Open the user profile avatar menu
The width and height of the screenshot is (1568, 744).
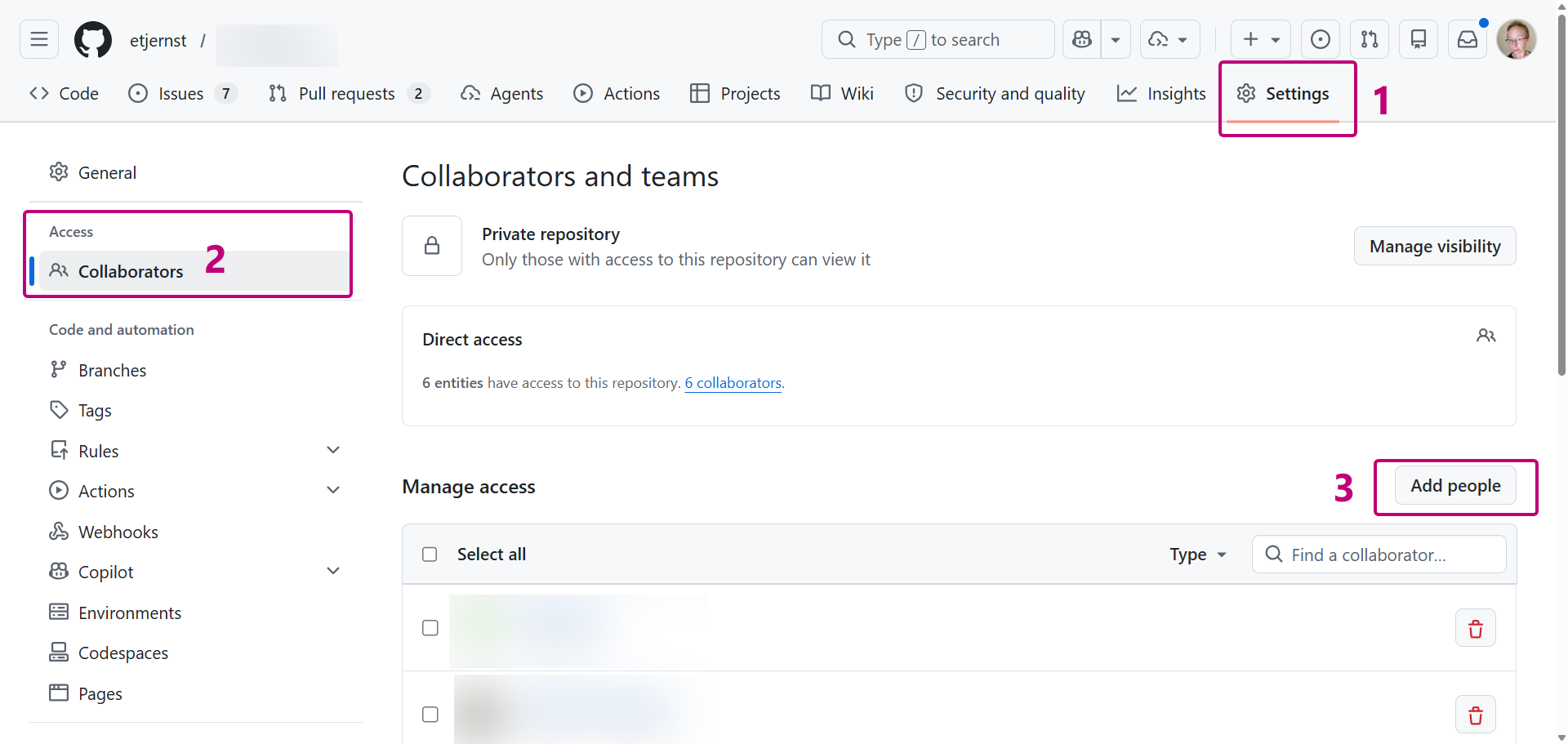click(1517, 39)
